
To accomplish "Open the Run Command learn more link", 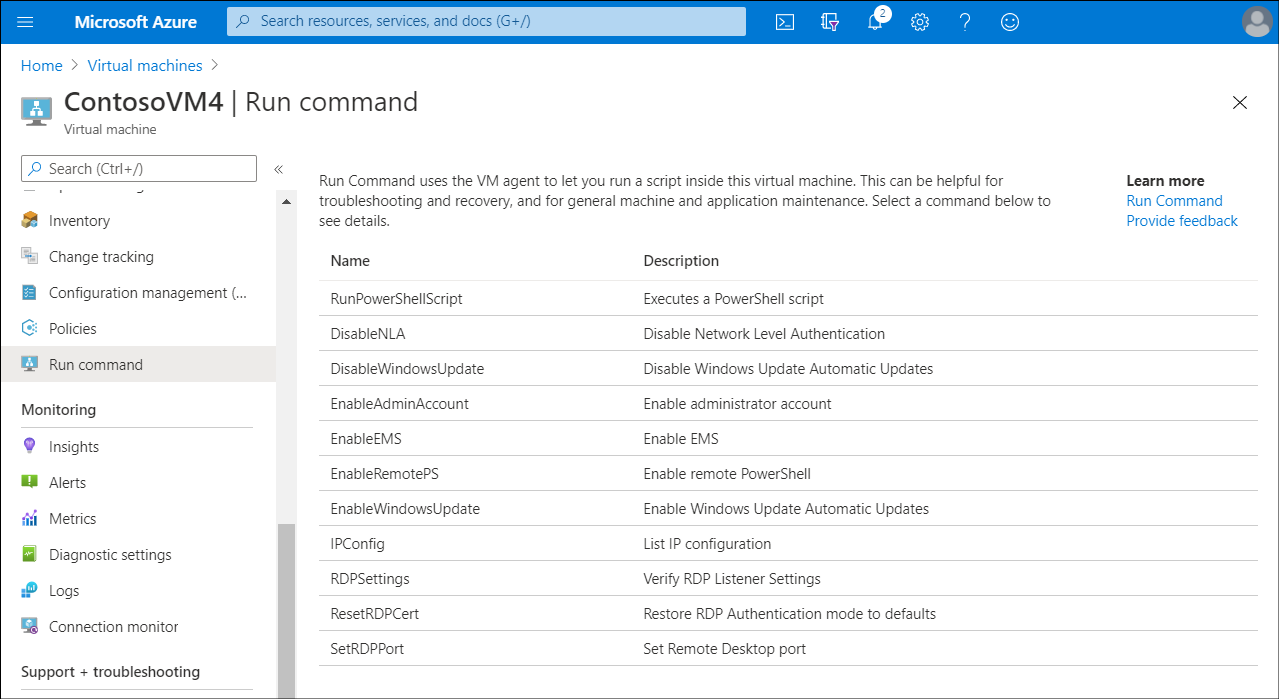I will point(1174,201).
